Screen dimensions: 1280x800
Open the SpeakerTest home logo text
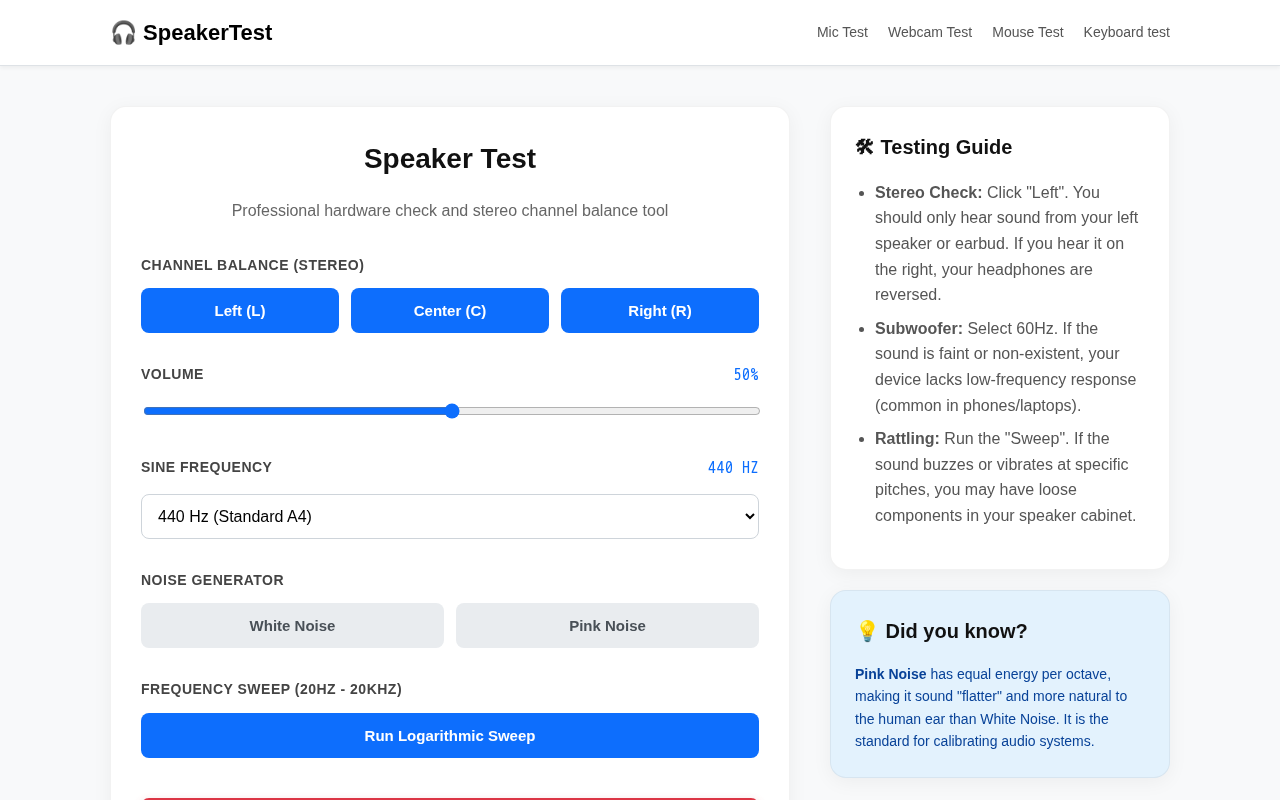point(207,33)
